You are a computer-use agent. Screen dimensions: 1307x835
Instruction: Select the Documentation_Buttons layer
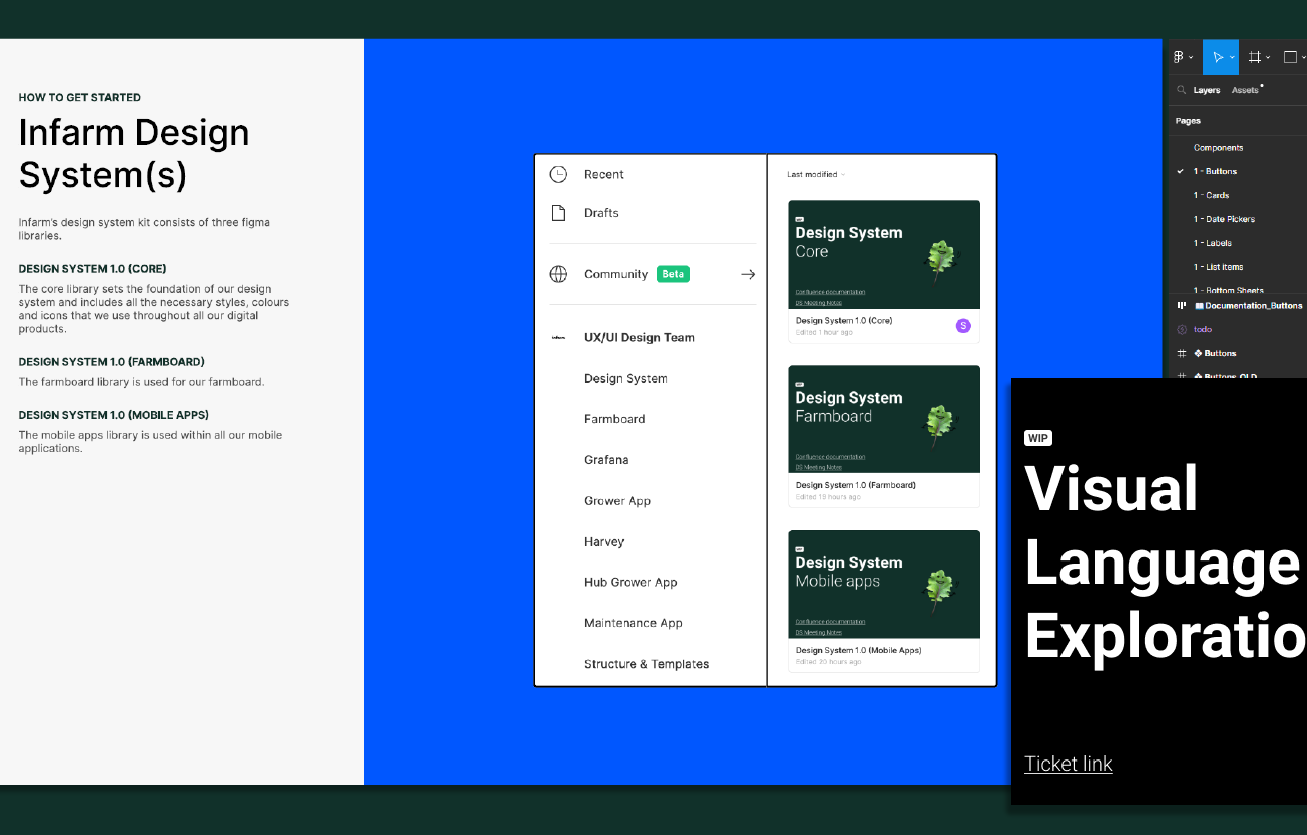point(1249,305)
